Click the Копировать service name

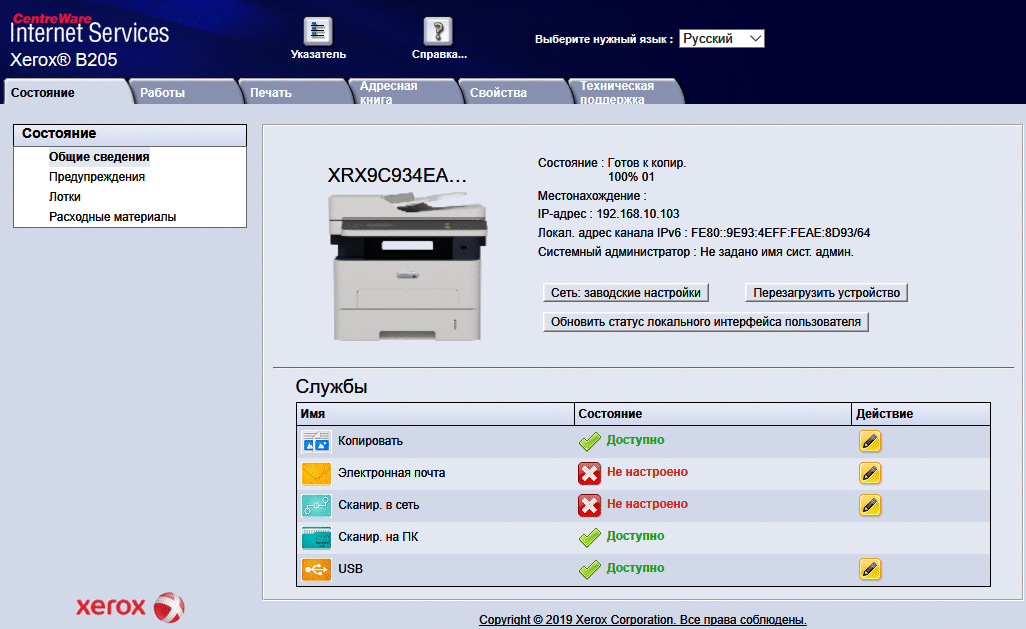[370, 441]
